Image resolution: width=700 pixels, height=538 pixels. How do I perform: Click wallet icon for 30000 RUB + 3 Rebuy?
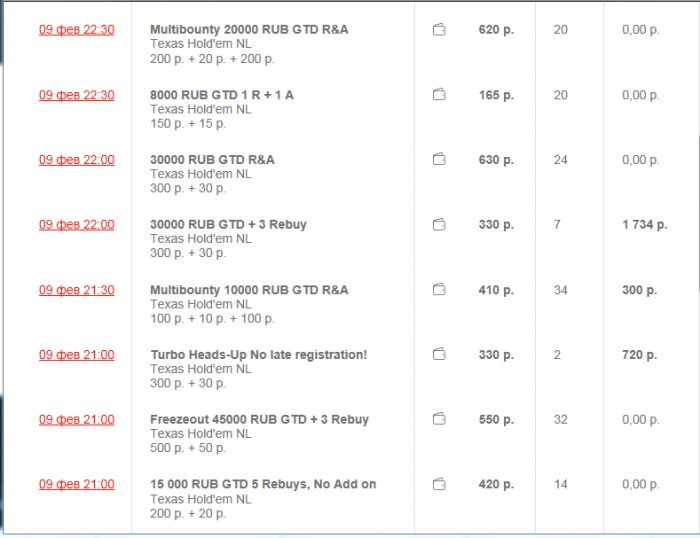click(438, 225)
